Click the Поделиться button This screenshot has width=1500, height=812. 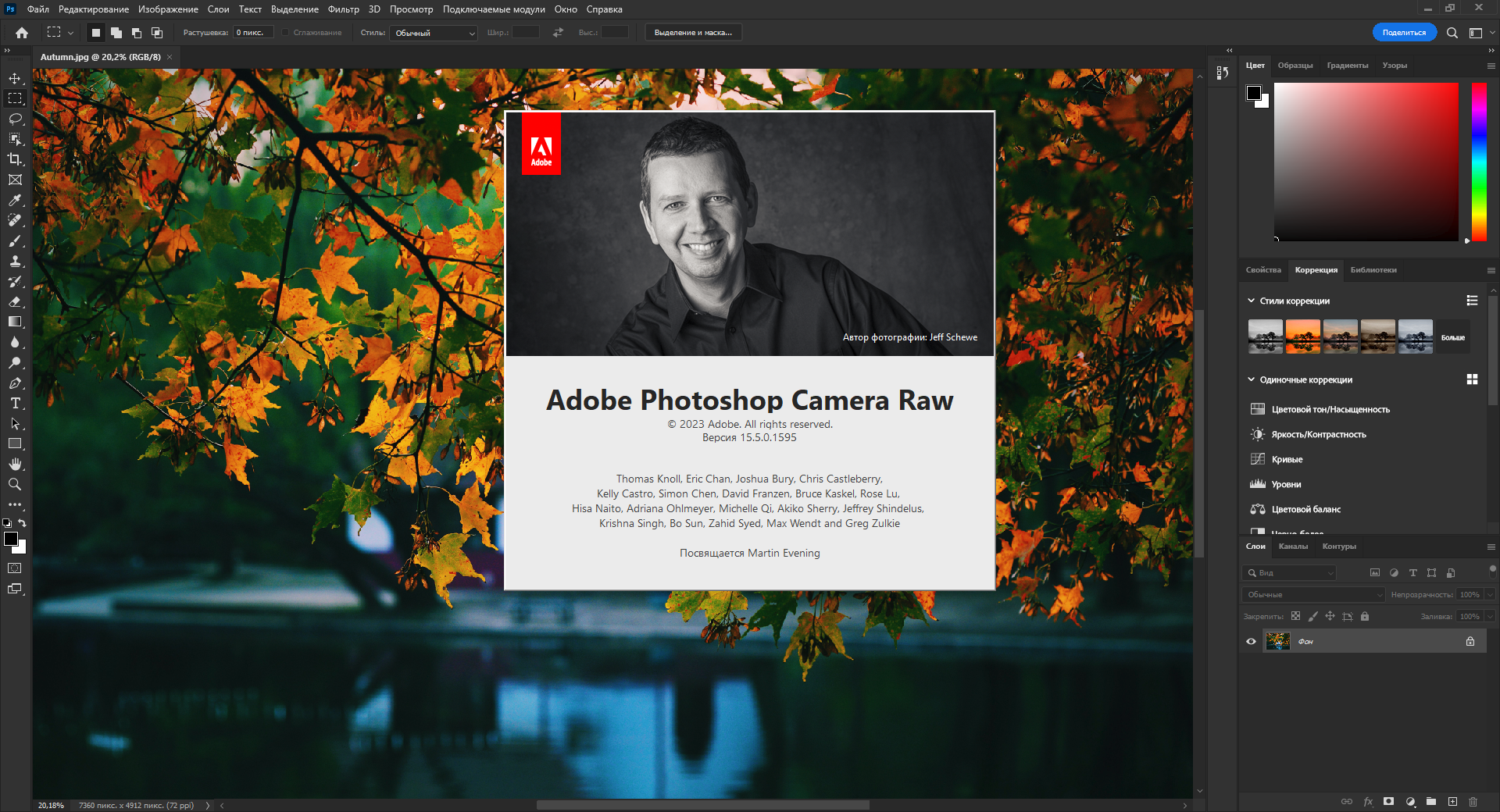coord(1404,33)
